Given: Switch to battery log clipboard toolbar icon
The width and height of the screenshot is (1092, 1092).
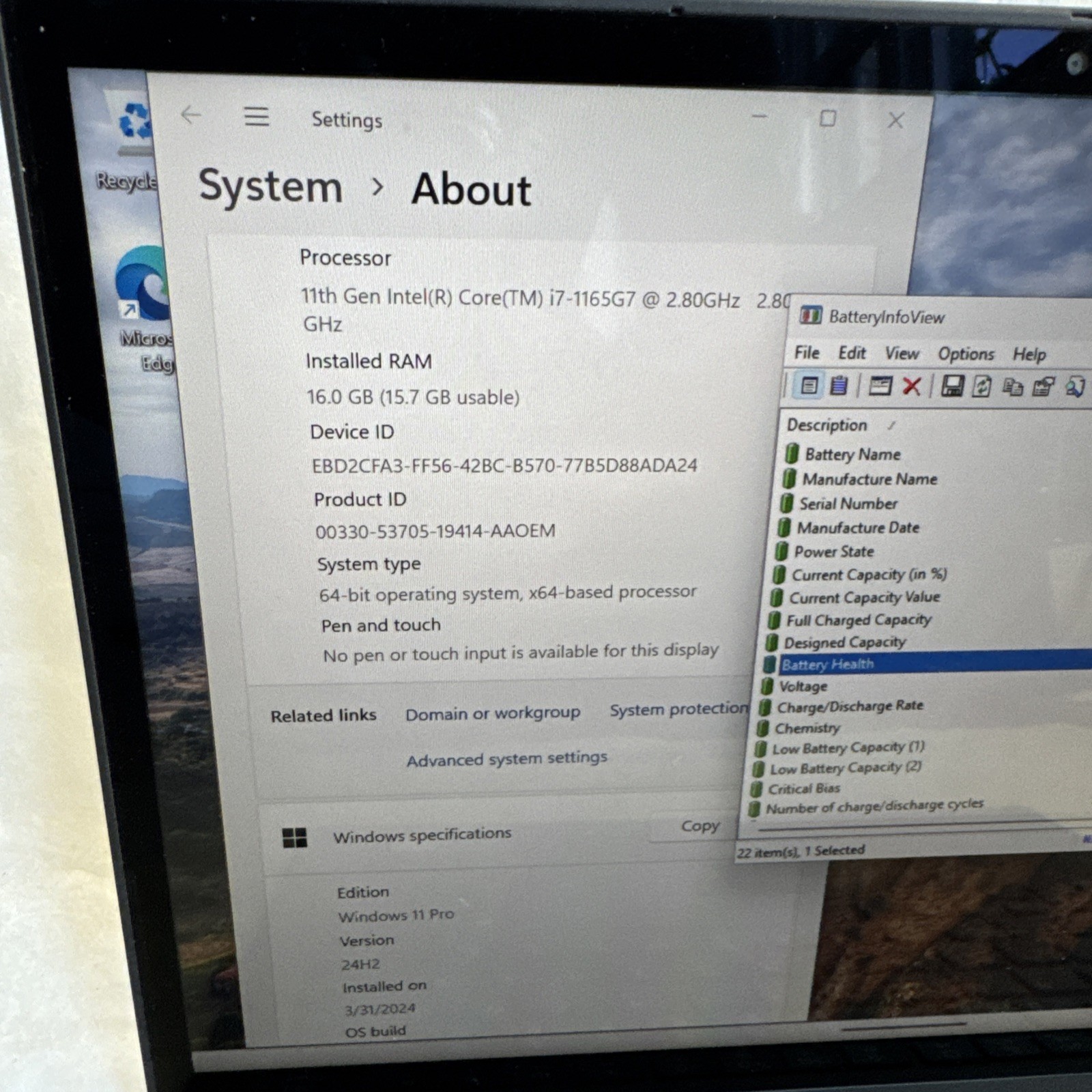Looking at the screenshot, I should point(839,386).
